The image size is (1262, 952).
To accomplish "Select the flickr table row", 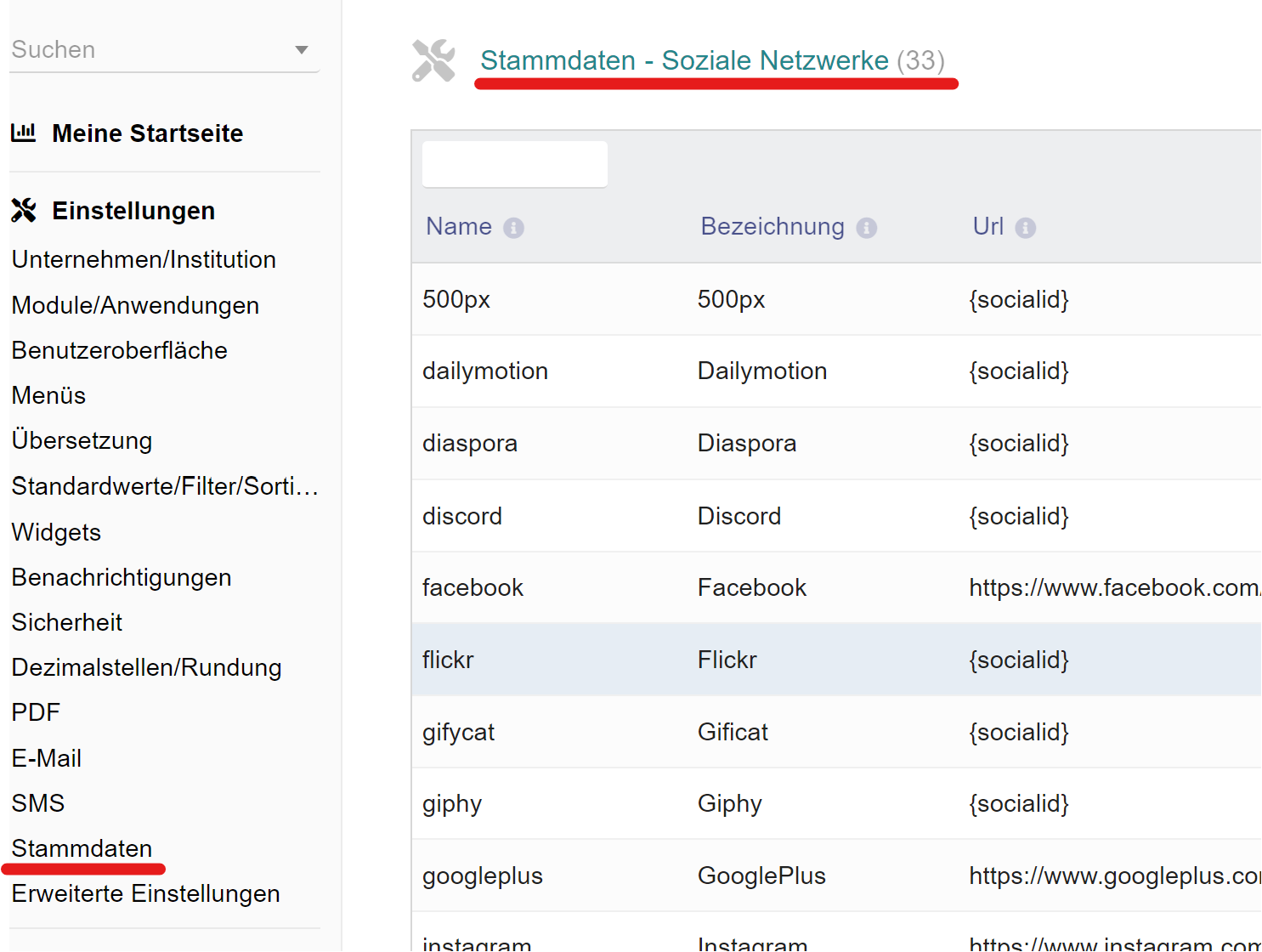I will pos(448,660).
